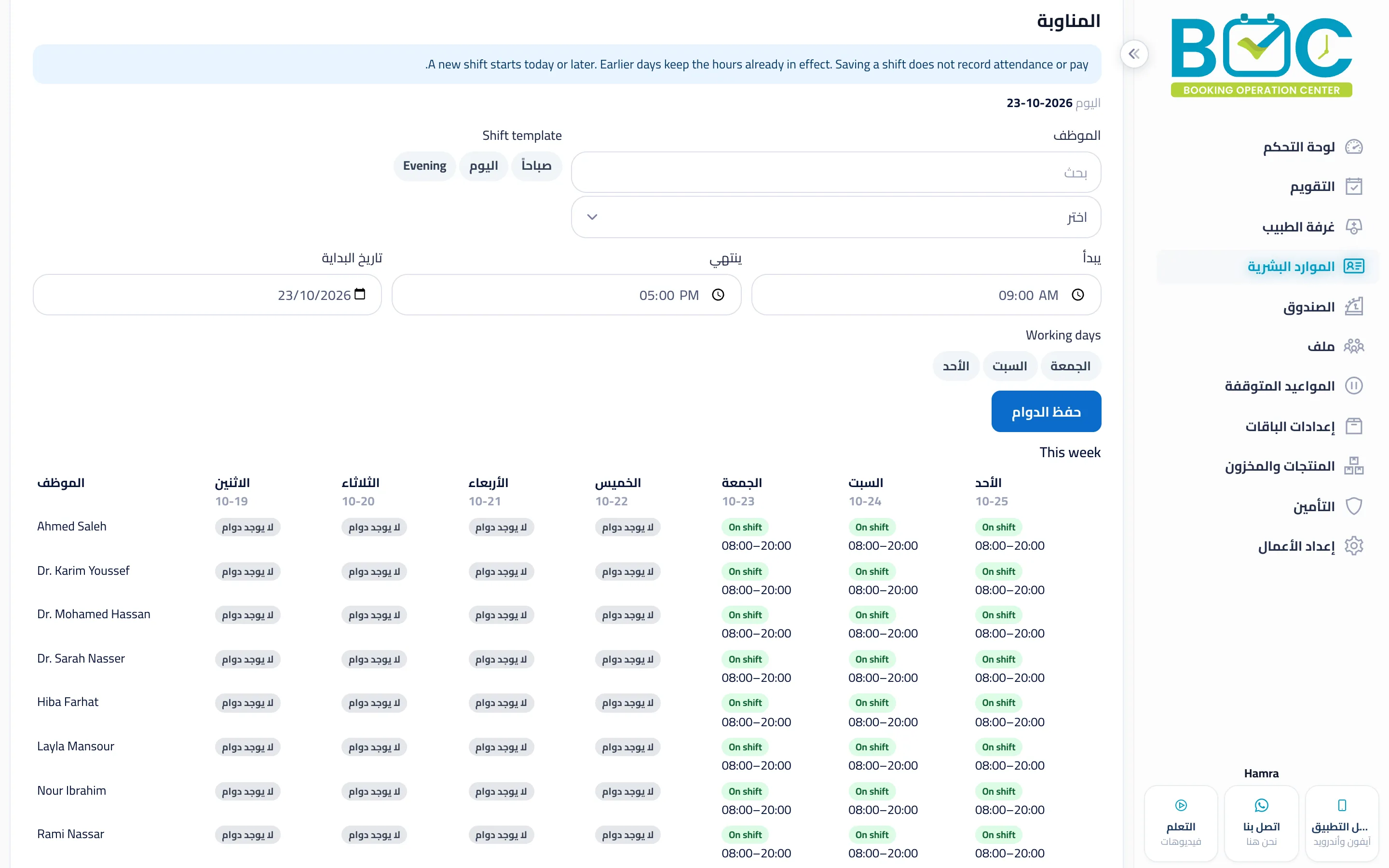Click the 23/10/2026 start date field

pos(207,295)
